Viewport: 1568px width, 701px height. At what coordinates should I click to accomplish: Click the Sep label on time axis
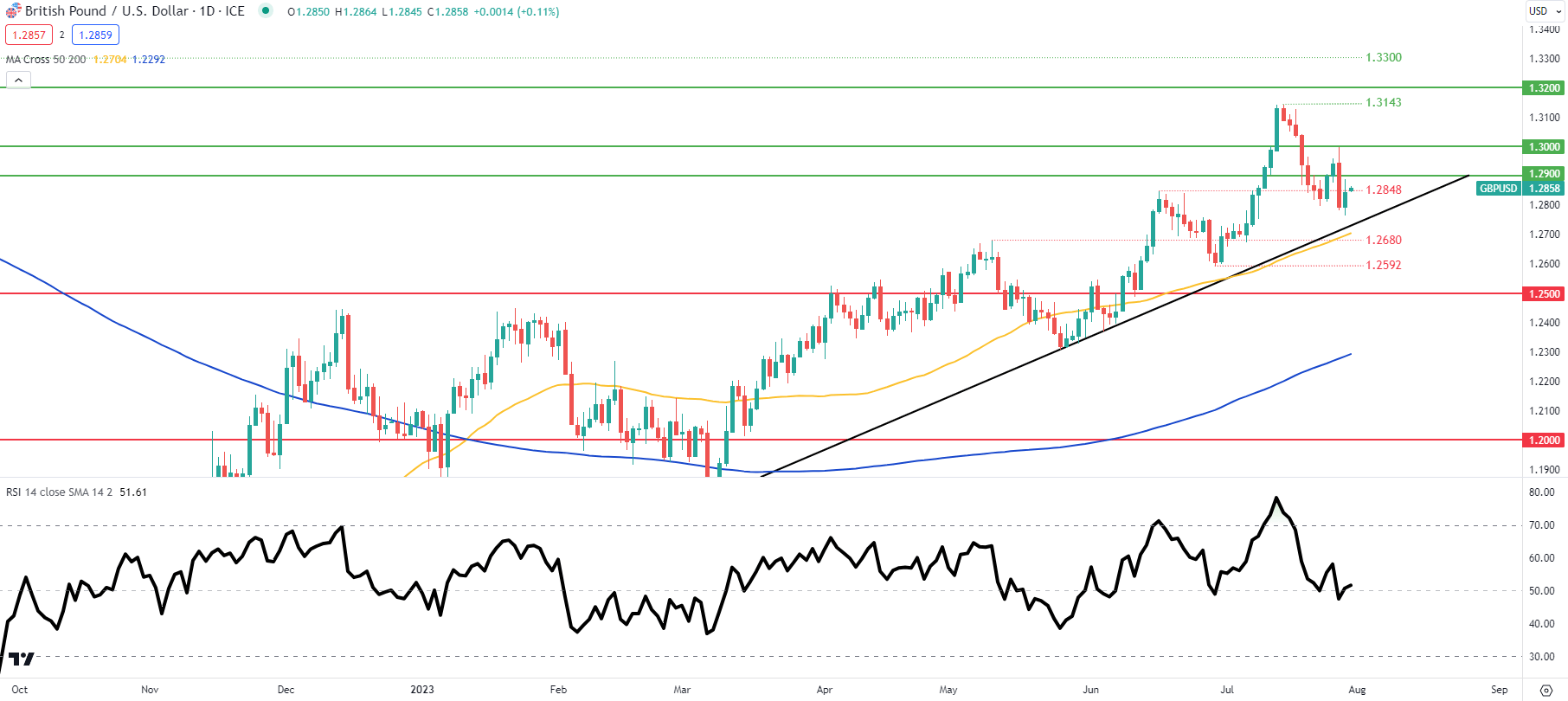click(1500, 690)
